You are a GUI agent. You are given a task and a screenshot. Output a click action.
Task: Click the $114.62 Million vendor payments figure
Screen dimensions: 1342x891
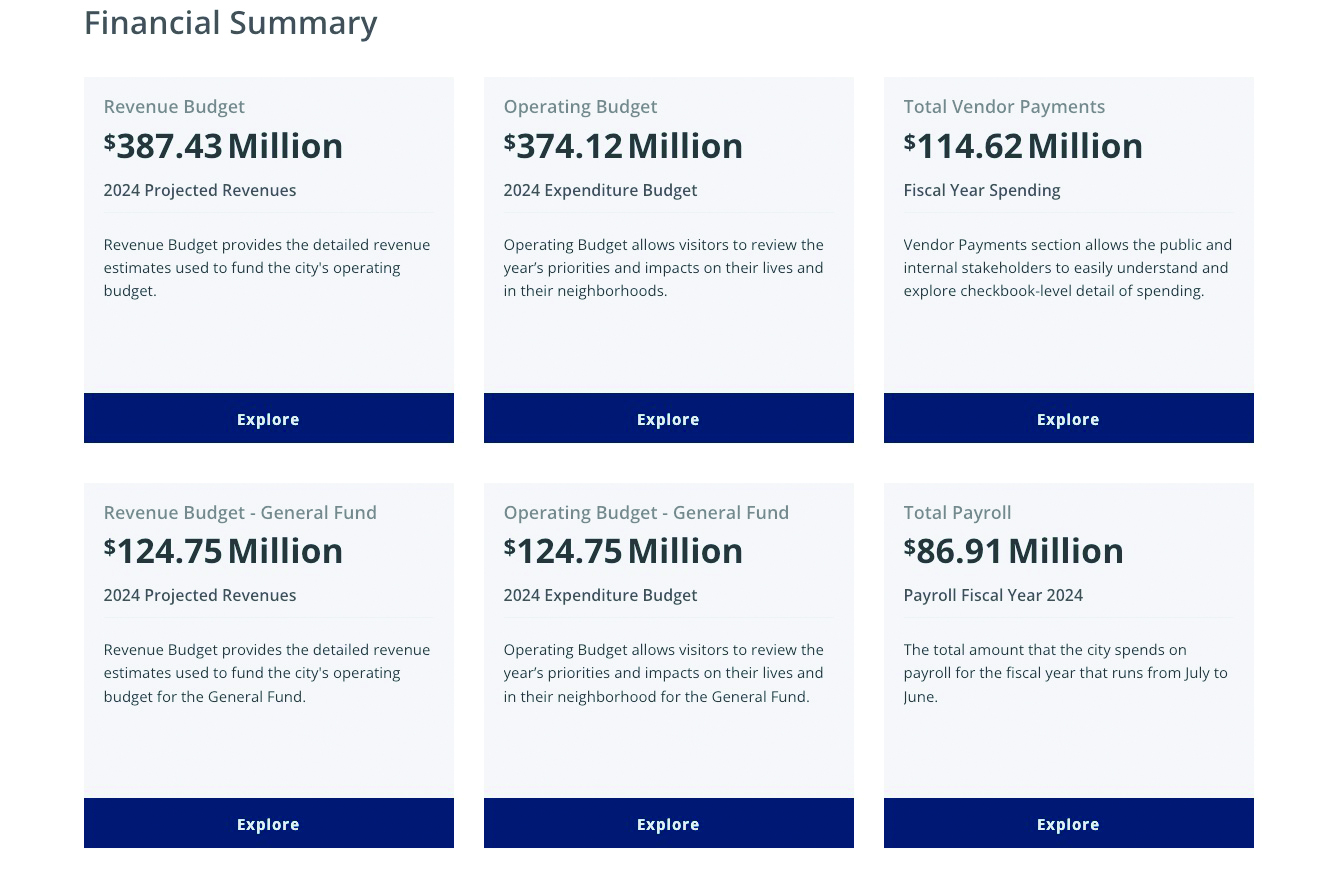click(x=1023, y=145)
